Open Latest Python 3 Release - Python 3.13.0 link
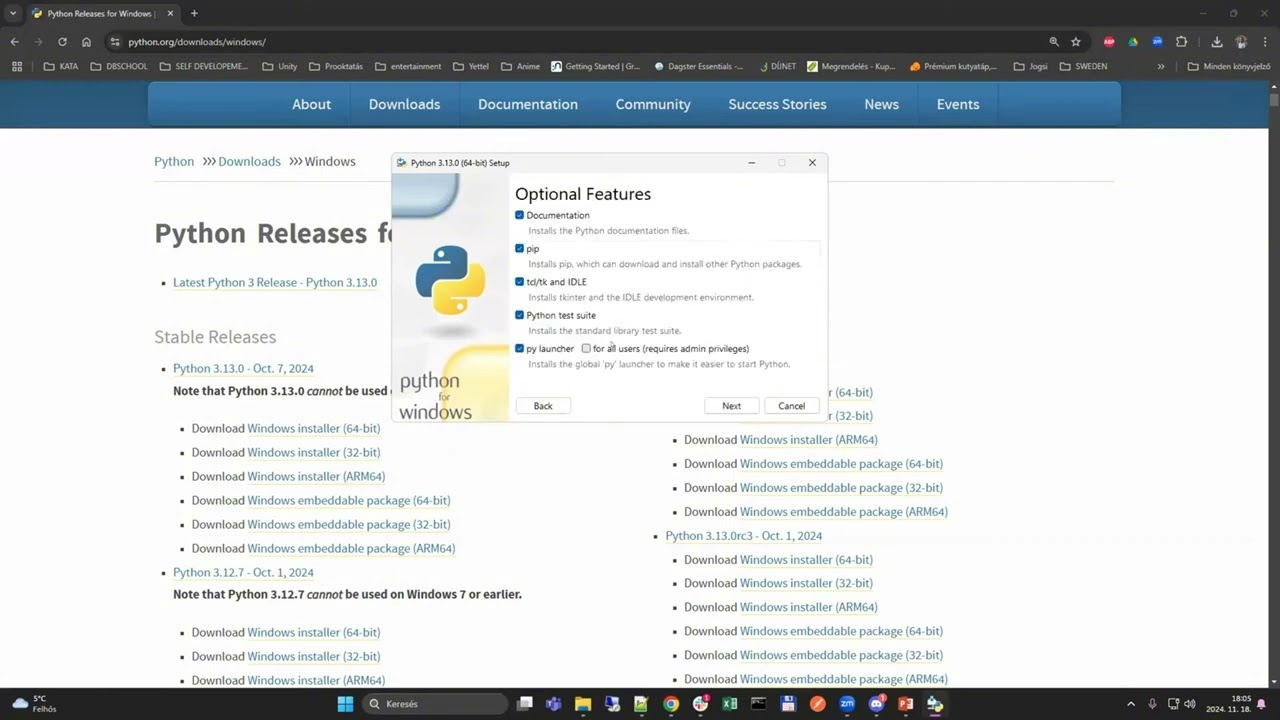 pyautogui.click(x=275, y=282)
